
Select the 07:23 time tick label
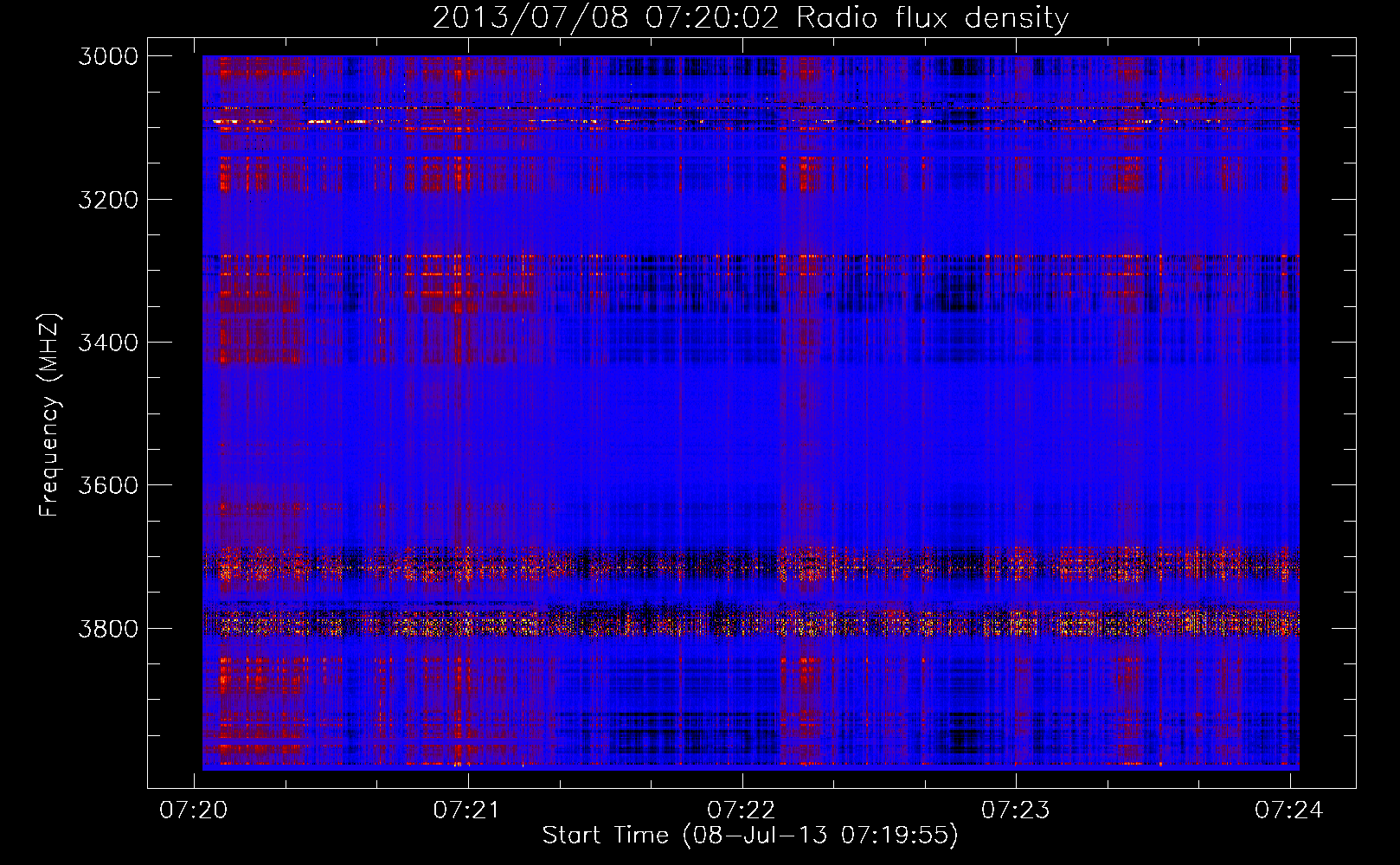coord(1016,810)
